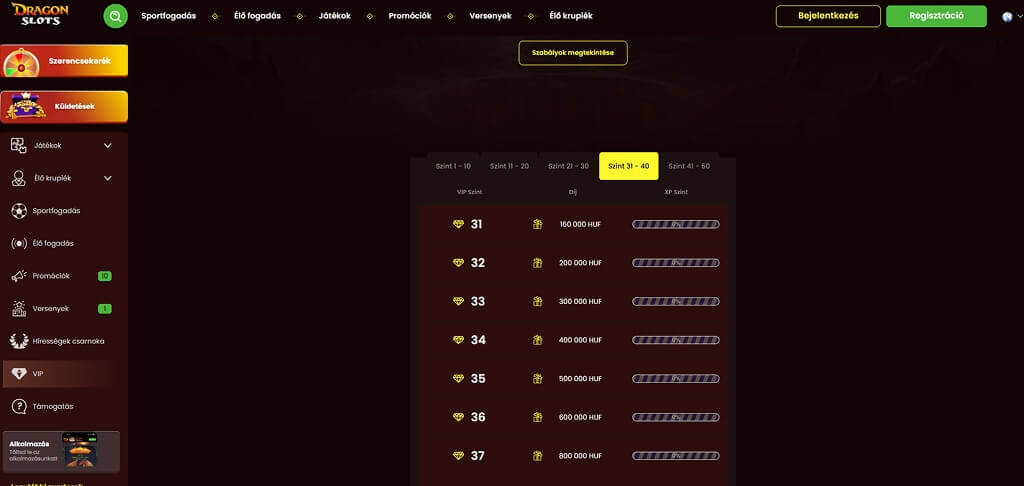The image size is (1024, 486).
Task: Open Játékok in top navigation
Action: tap(334, 16)
